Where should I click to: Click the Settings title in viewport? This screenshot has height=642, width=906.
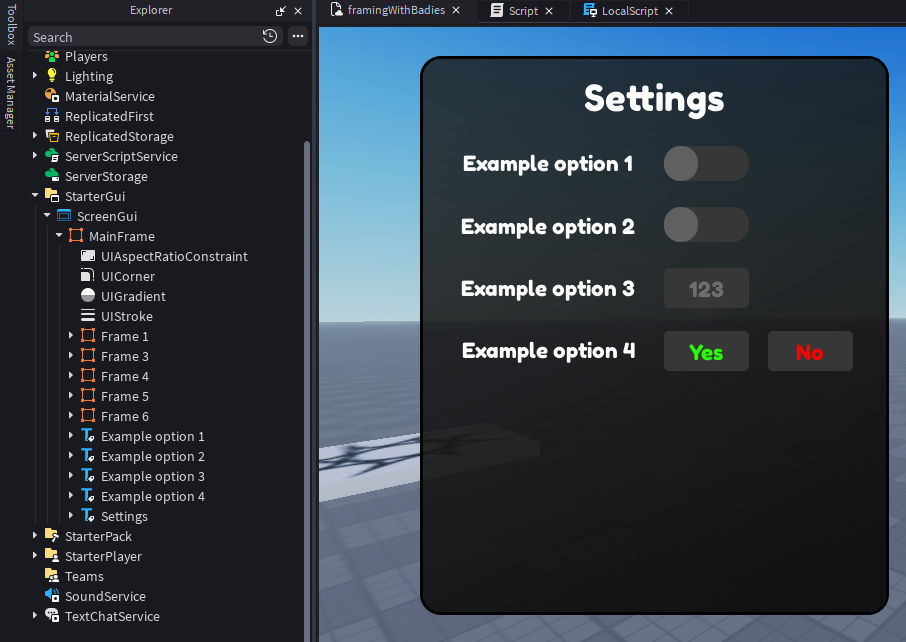tap(654, 99)
